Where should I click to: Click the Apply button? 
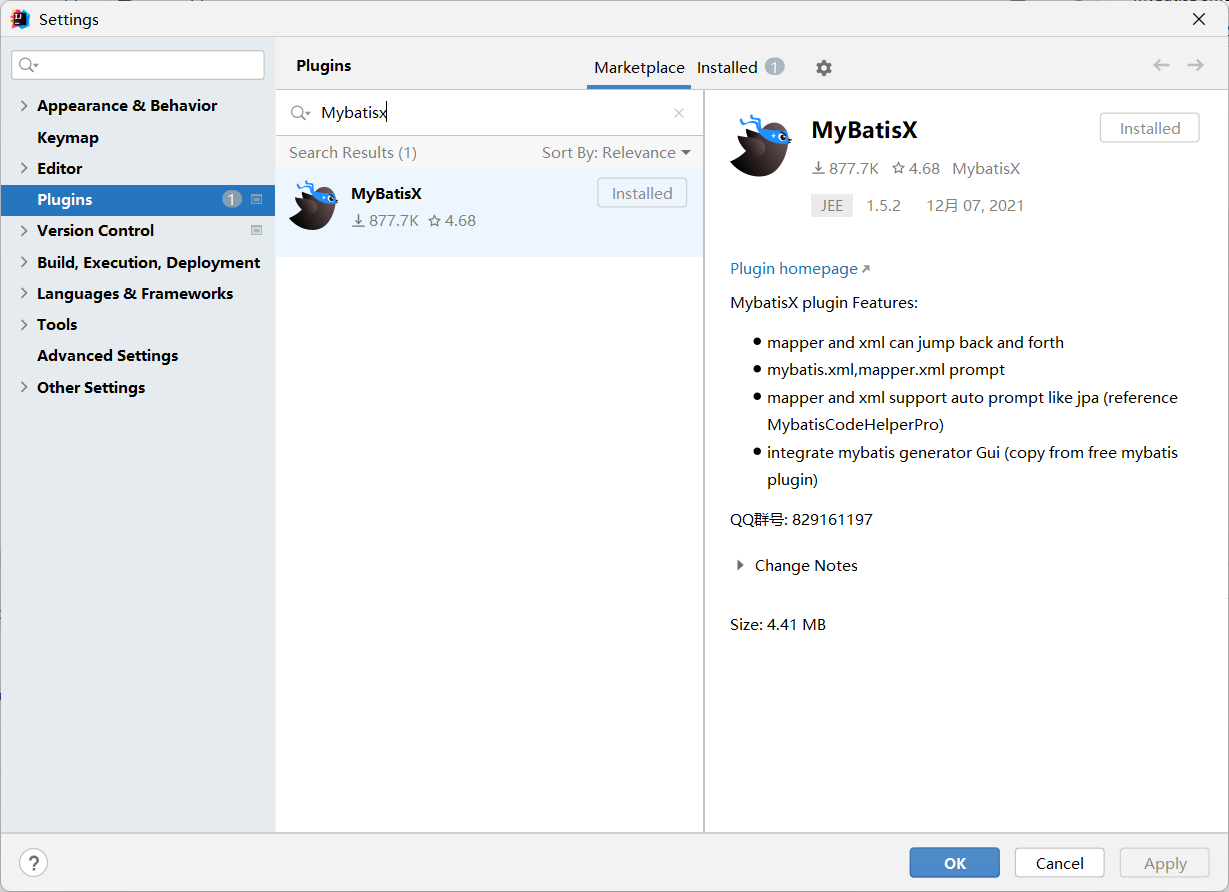(x=1165, y=863)
